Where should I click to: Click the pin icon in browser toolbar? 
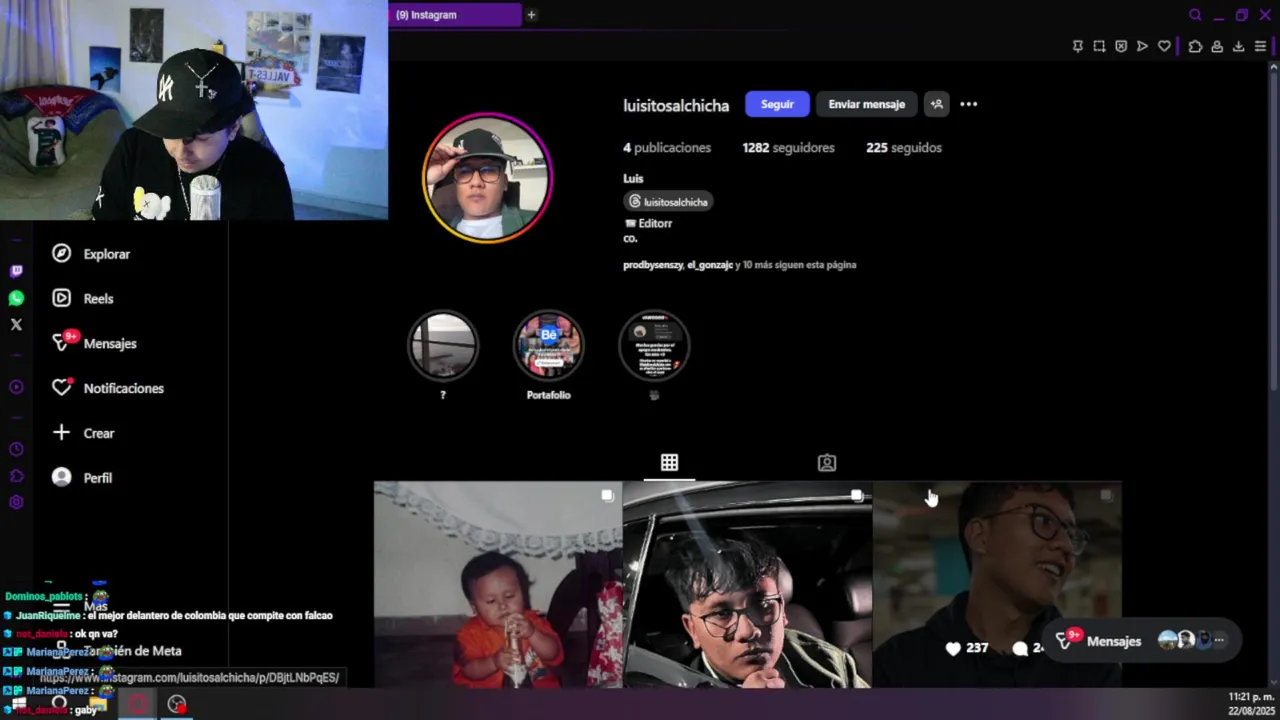click(1077, 46)
